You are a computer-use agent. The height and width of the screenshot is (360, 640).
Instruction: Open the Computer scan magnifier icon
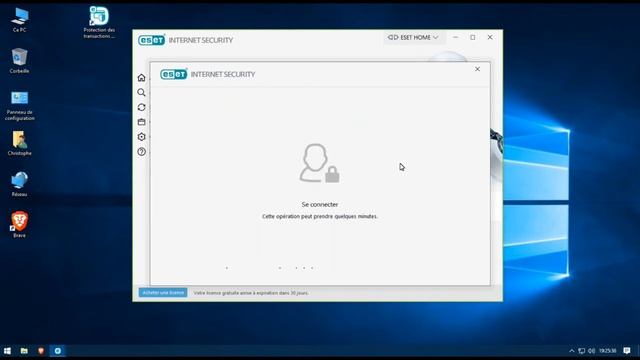(x=141, y=92)
